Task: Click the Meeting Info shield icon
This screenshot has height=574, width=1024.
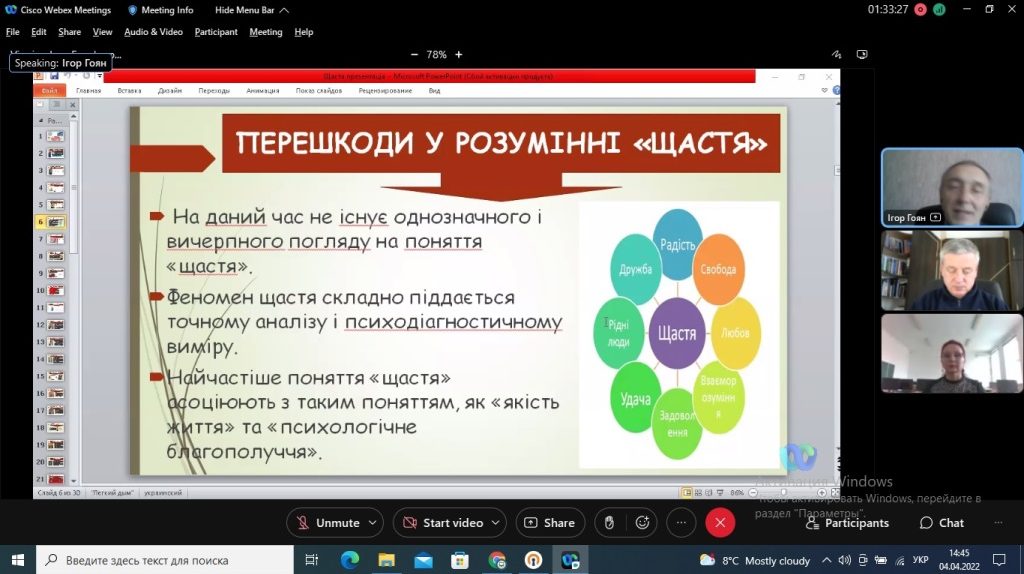Action: pyautogui.click(x=133, y=10)
